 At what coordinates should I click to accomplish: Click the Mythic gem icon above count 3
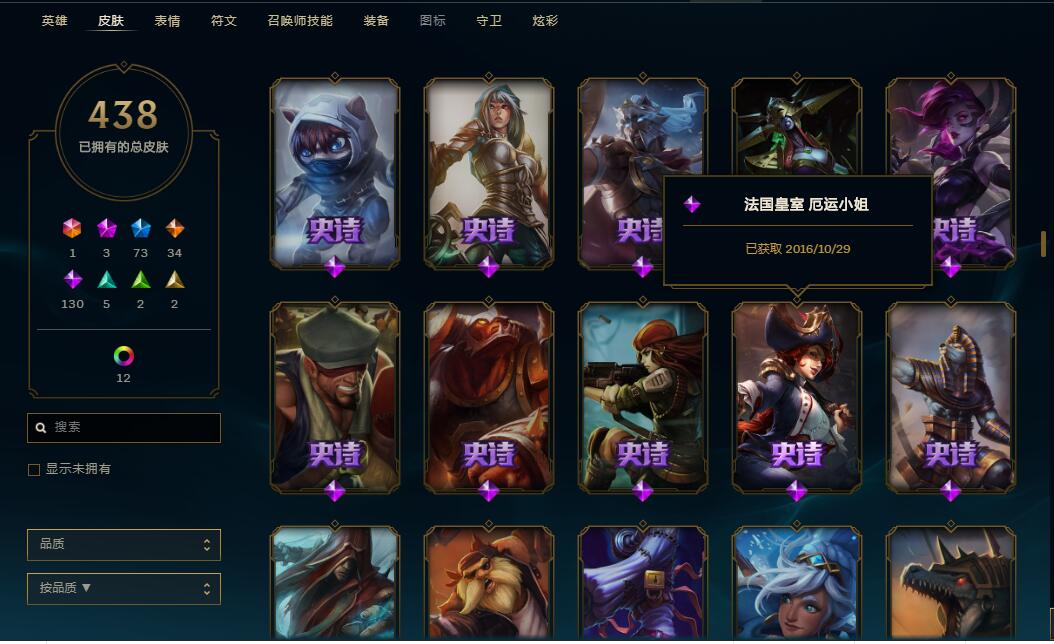[x=106, y=229]
